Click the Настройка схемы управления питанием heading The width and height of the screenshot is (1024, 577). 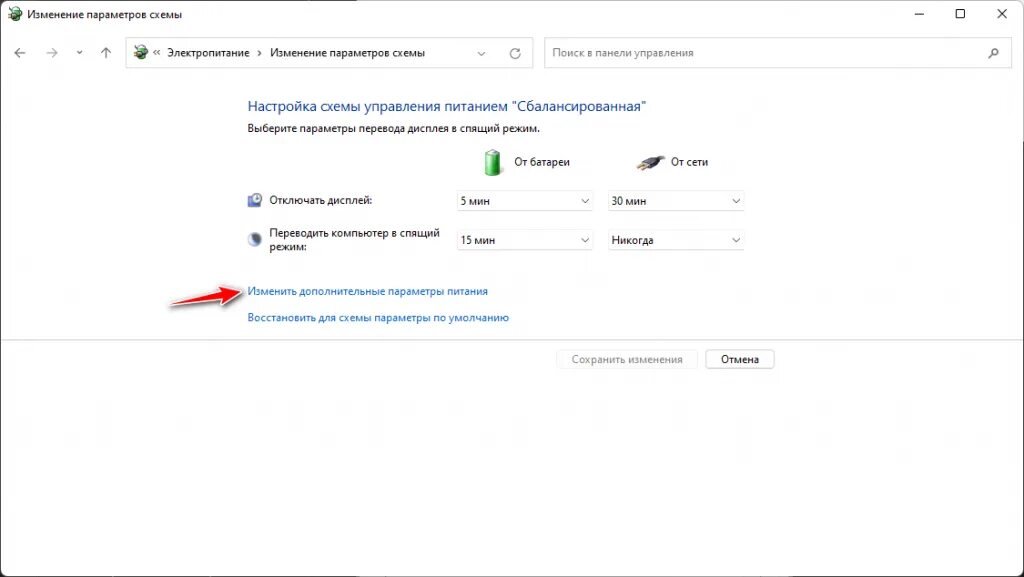447,106
